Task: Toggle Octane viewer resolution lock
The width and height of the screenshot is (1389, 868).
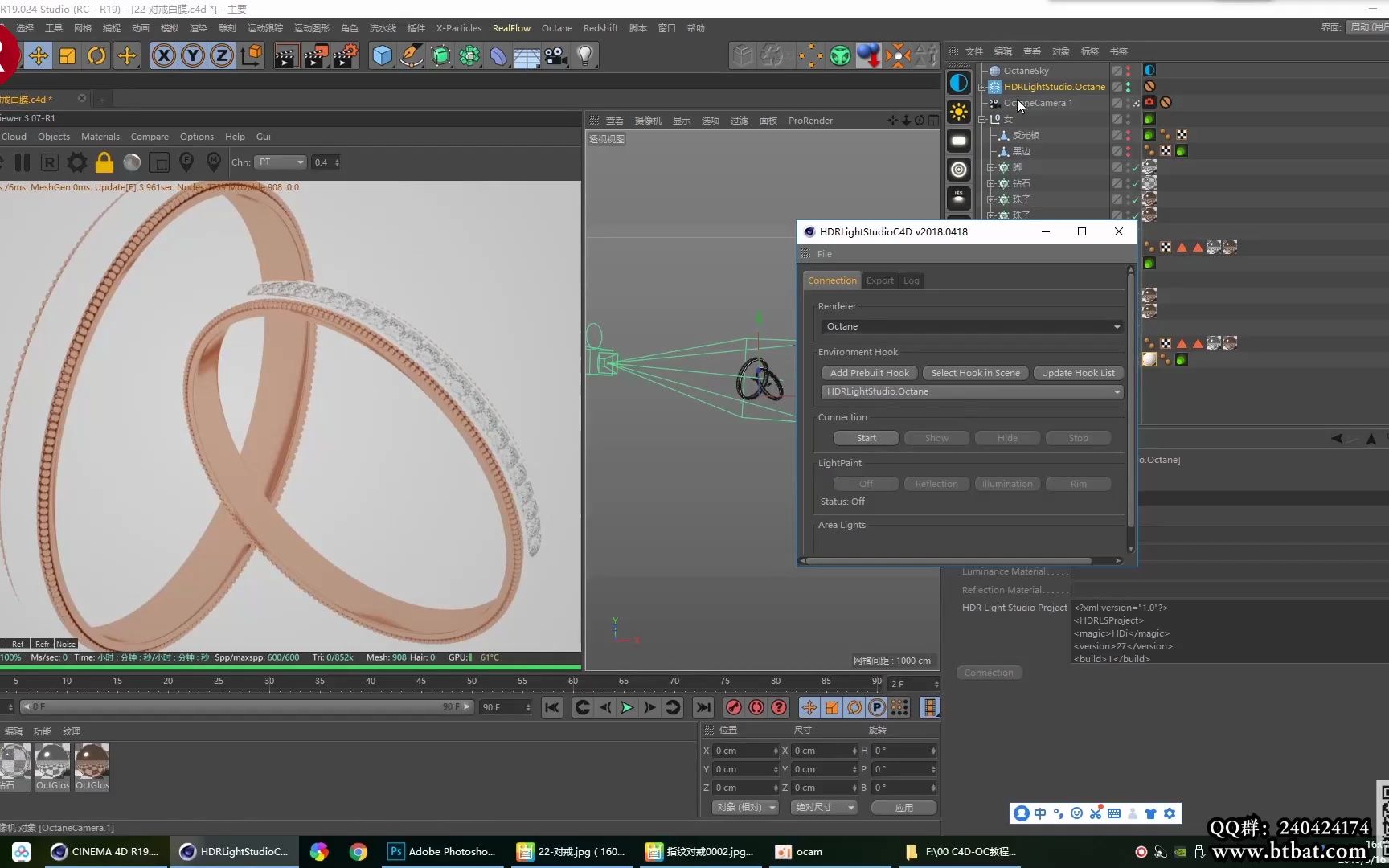Action: click(x=104, y=162)
